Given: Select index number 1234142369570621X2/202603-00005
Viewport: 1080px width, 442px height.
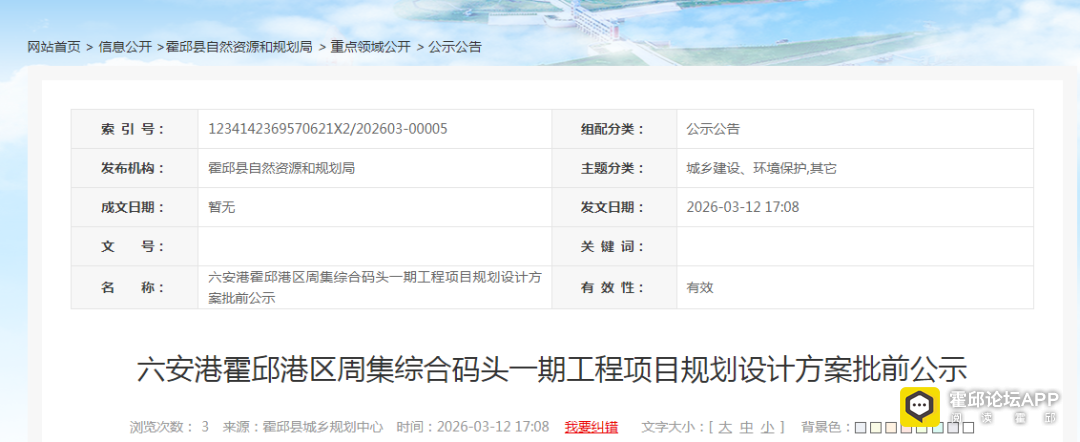Looking at the screenshot, I should pyautogui.click(x=328, y=129).
